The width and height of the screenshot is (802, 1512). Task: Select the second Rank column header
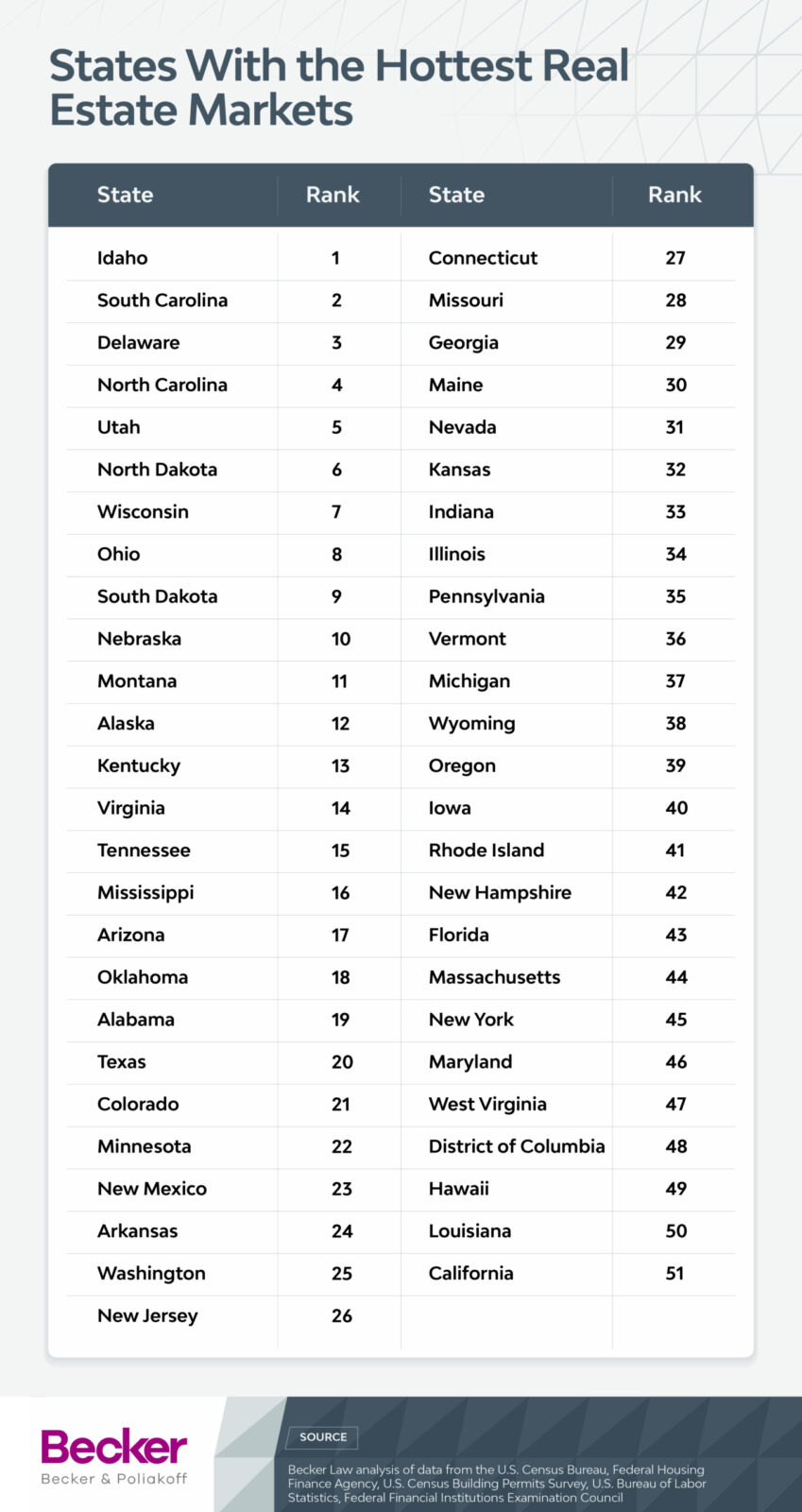click(674, 195)
